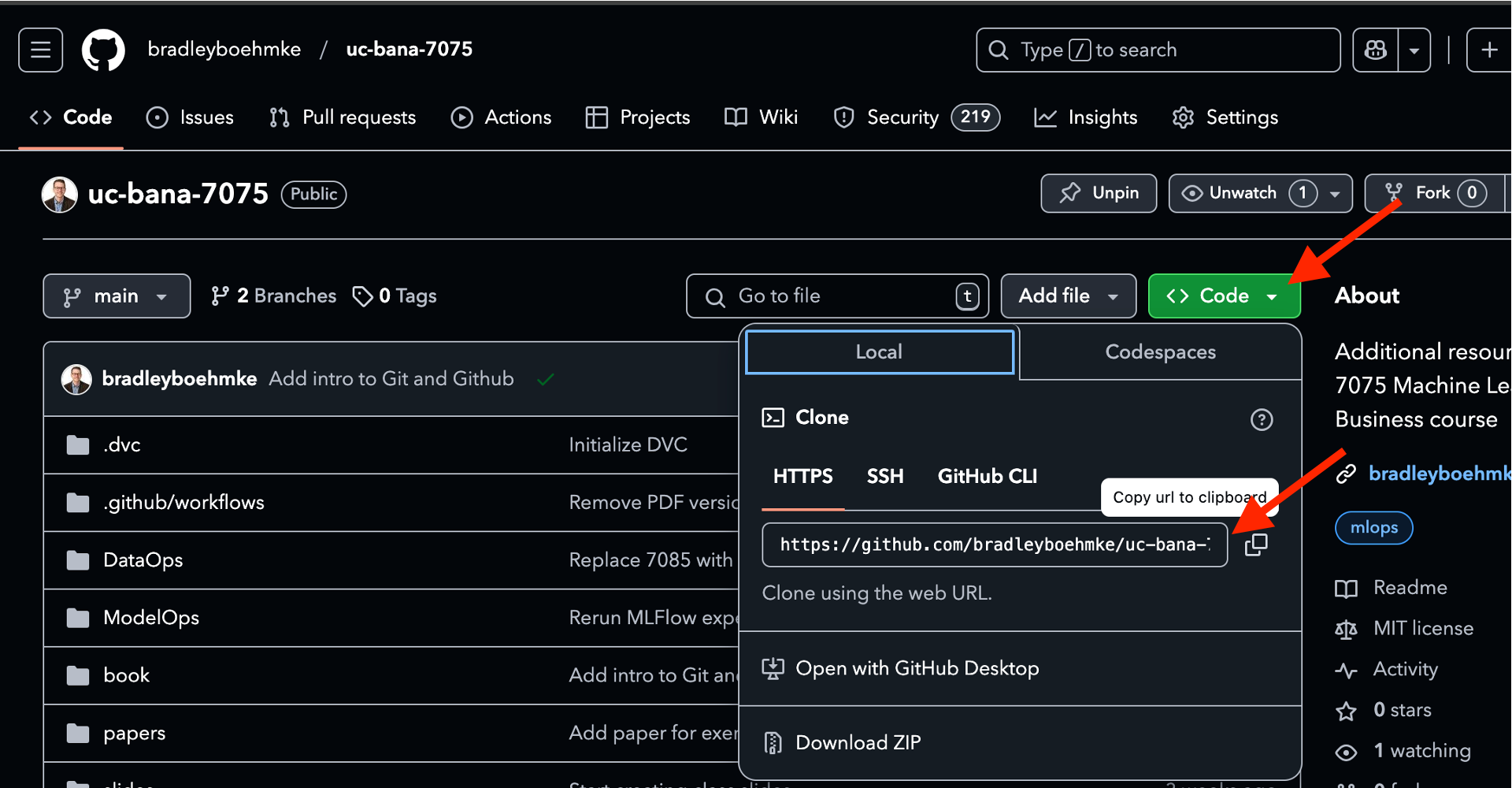
Task: Focus the Go to file search box
Action: coord(837,296)
